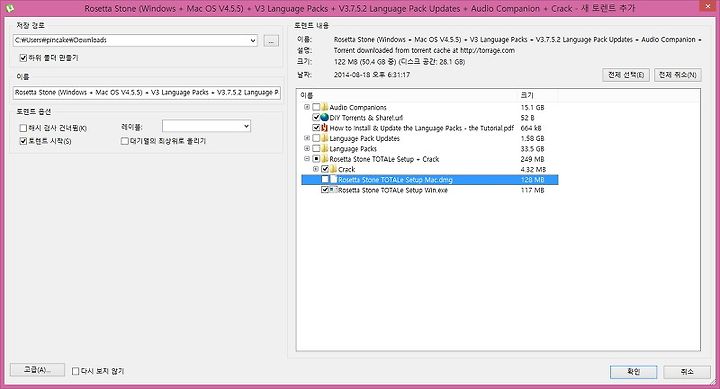Image resolution: width=720 pixels, height=389 pixels.
Task: Click the Rosetta Stone TOTALe Setup + Crack folder icon
Action: [325, 159]
